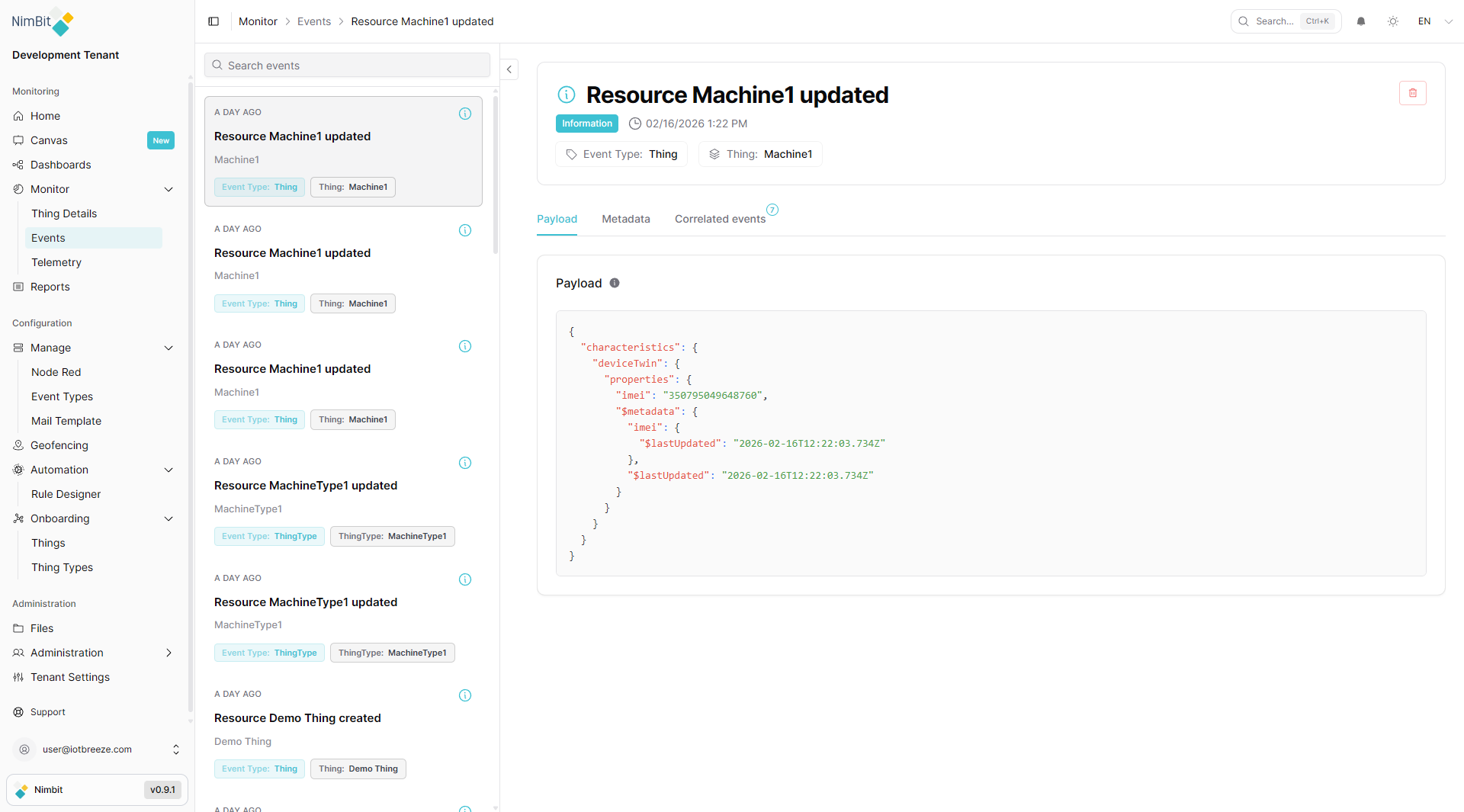Click the Correlated events help icon

point(772,210)
